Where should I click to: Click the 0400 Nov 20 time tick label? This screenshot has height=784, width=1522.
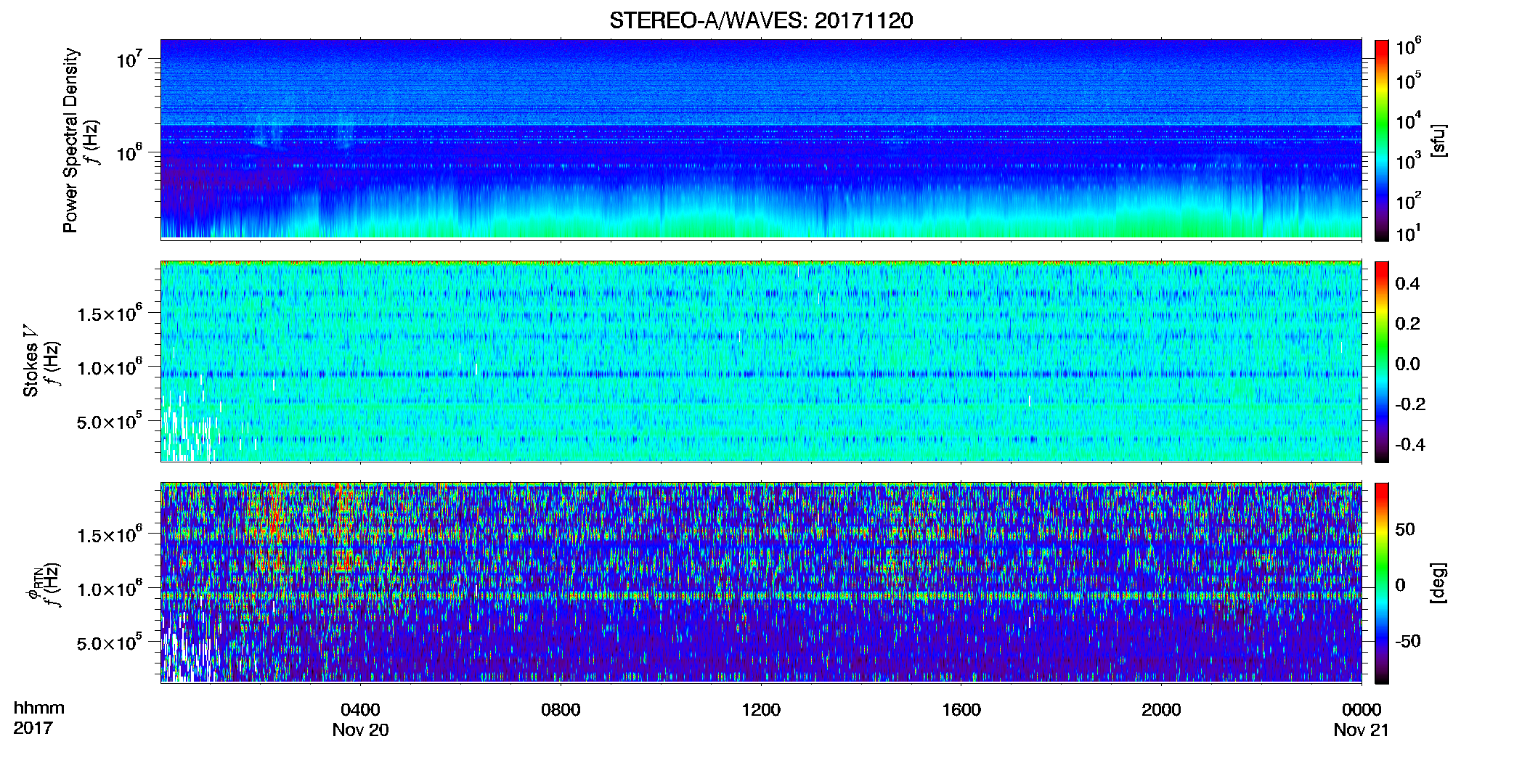(360, 719)
